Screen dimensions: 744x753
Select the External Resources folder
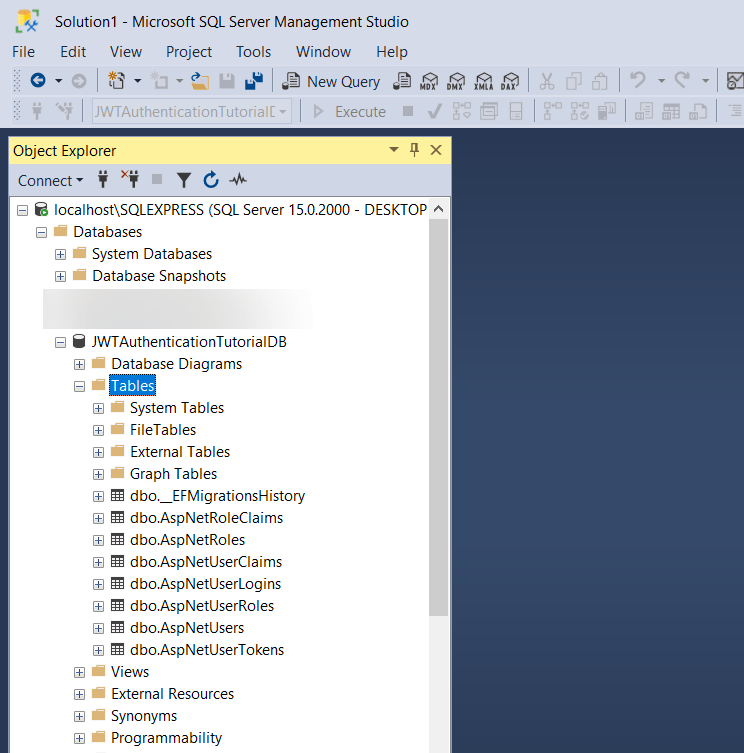coord(172,694)
